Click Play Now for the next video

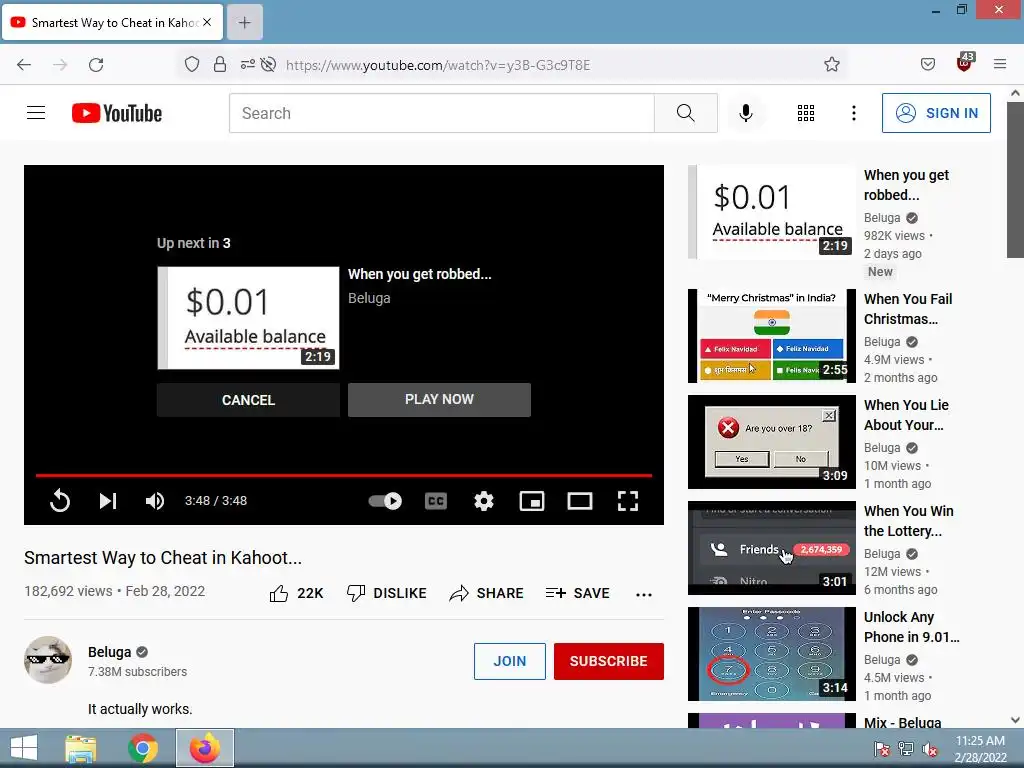(439, 400)
